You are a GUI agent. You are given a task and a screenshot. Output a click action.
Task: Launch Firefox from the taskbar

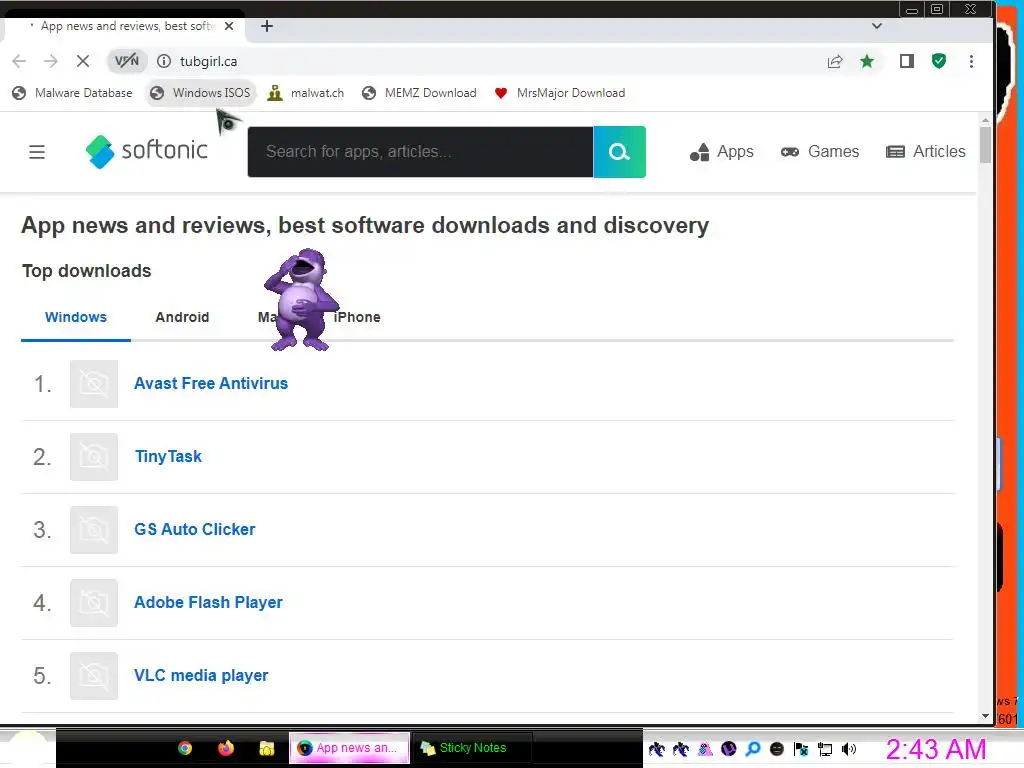[x=226, y=748]
